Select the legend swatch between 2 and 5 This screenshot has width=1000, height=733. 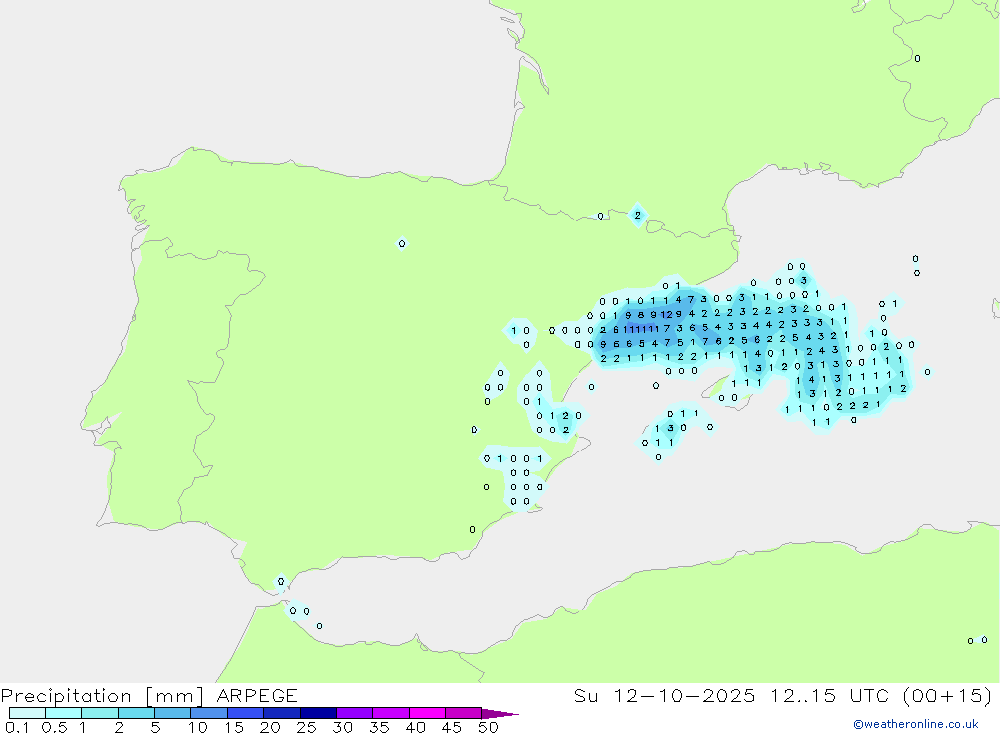[136, 713]
